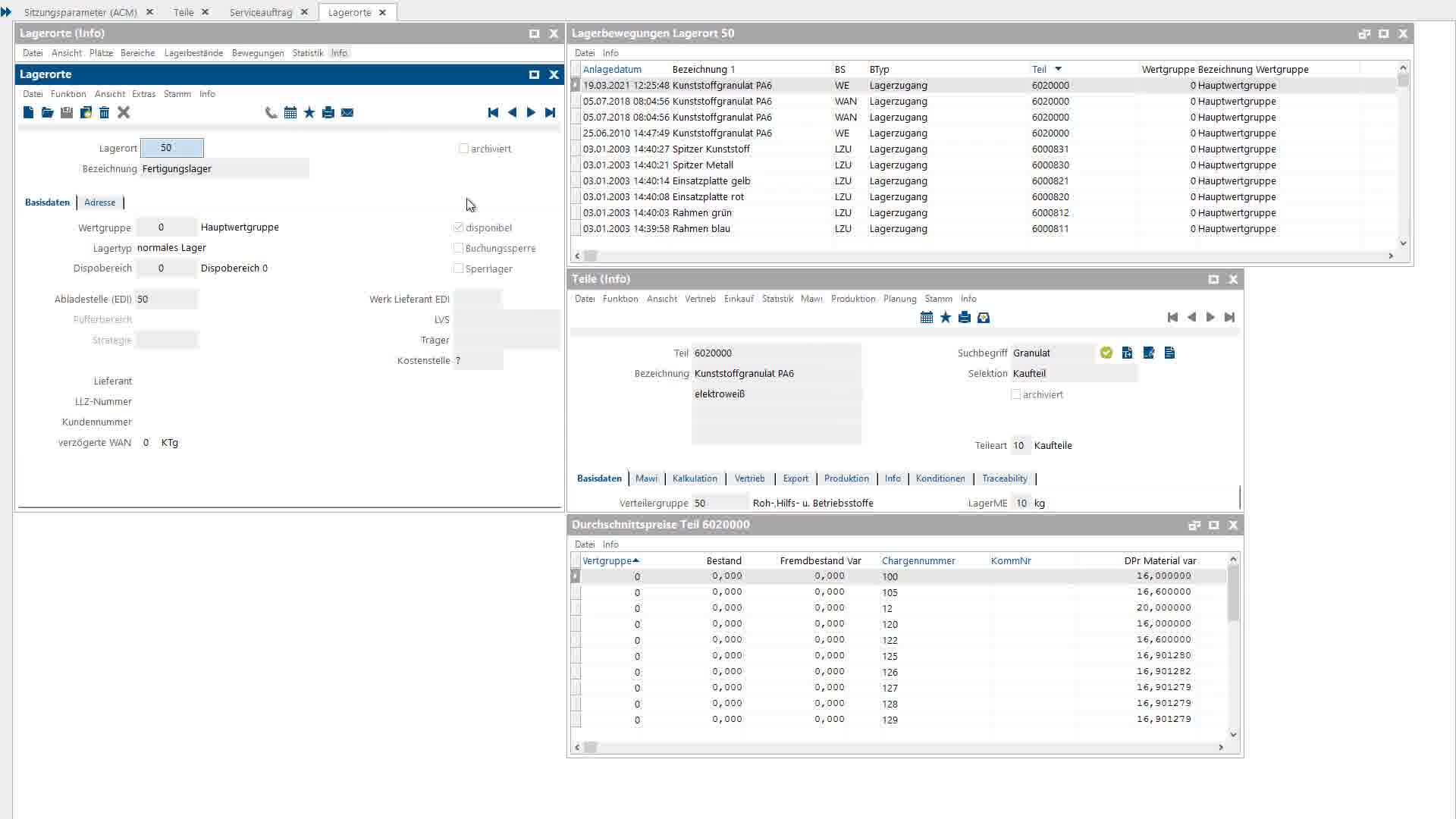Image resolution: width=1456 pixels, height=819 pixels.
Task: Sort by the Teil column header in Lagerbewegungen
Action: [x=1039, y=69]
